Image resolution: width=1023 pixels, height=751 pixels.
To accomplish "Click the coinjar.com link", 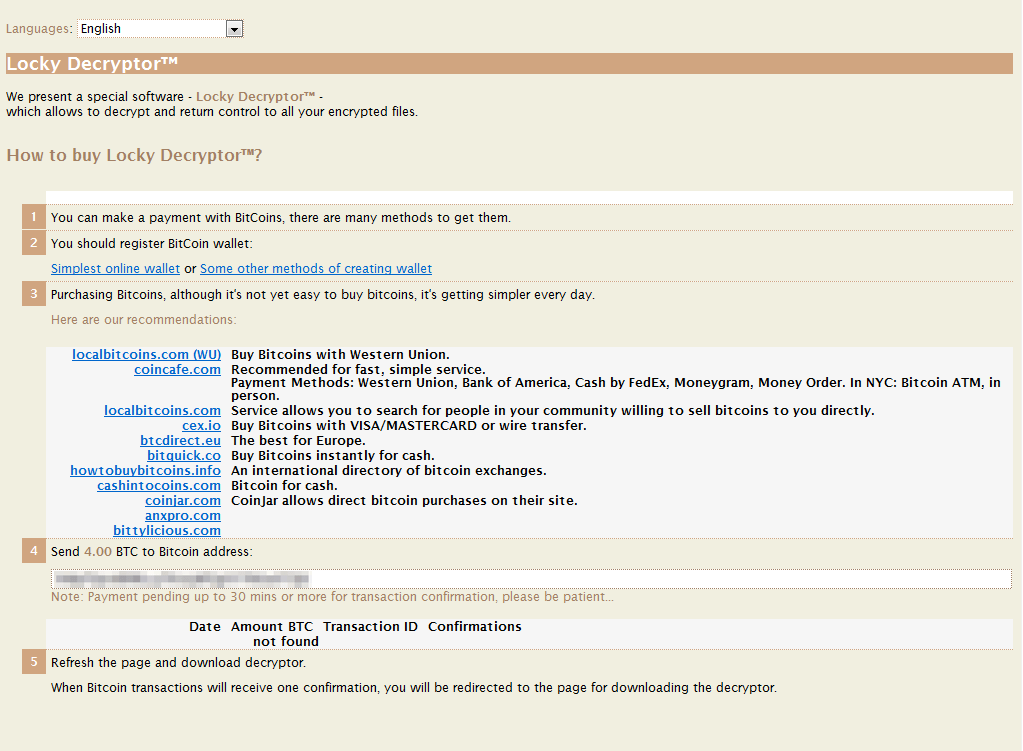I will pyautogui.click(x=183, y=501).
